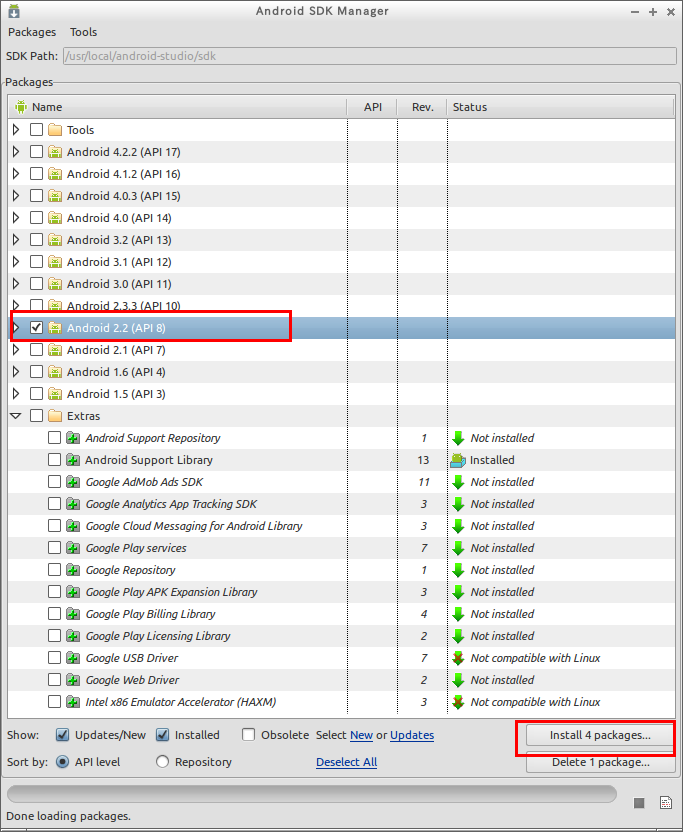Select the Repository sort option

click(162, 762)
